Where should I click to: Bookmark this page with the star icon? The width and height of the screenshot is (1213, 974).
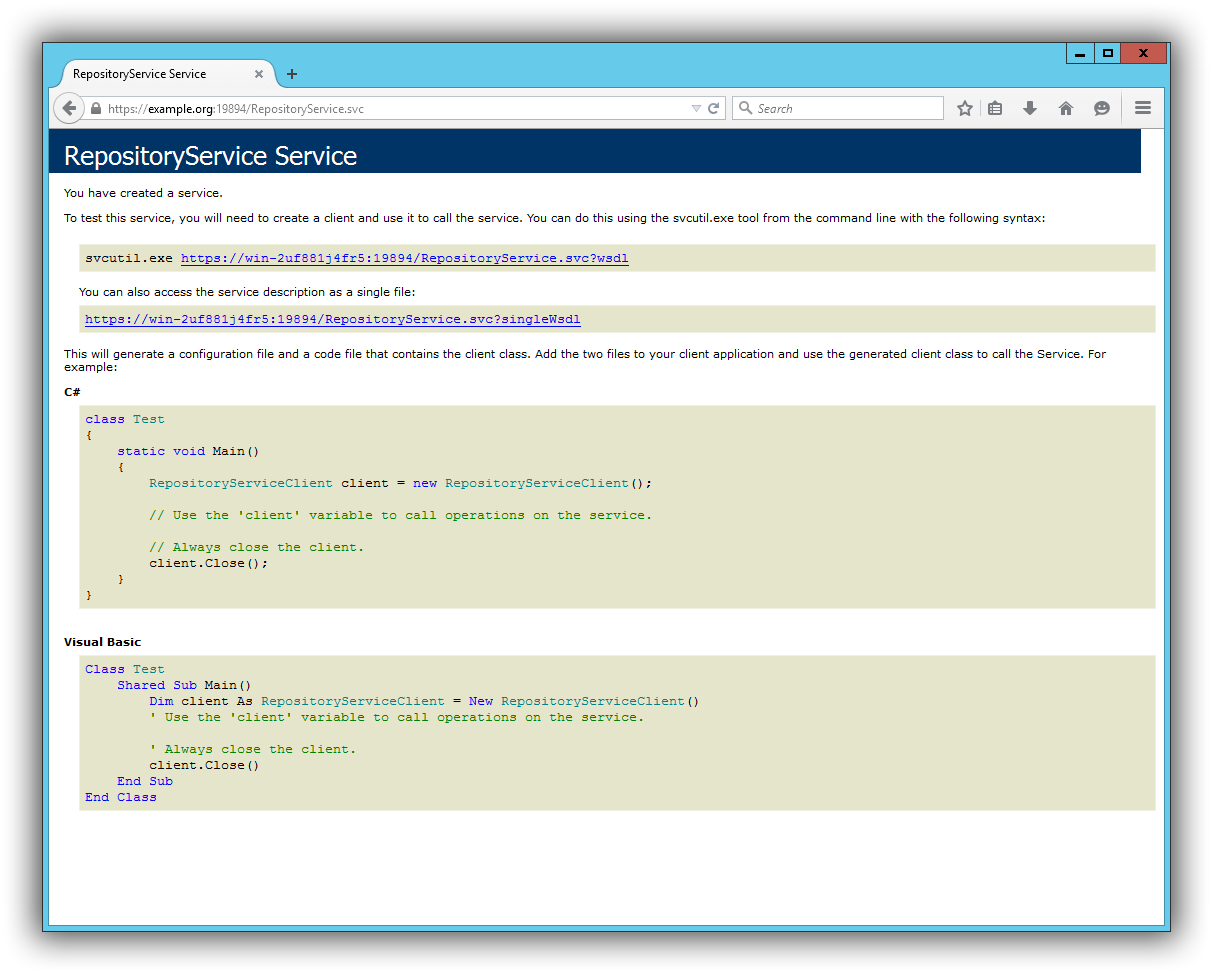pos(965,109)
